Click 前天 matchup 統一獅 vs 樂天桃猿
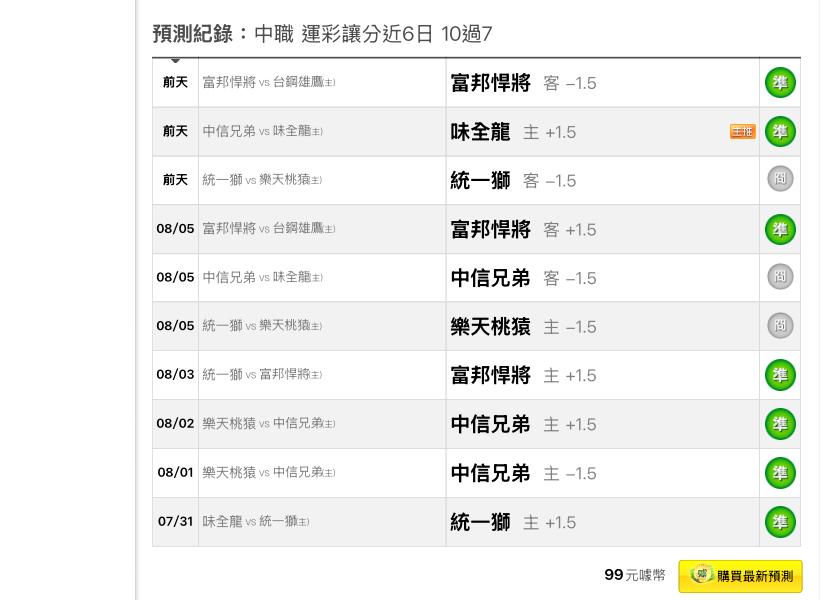Image resolution: width=828 pixels, height=600 pixels. click(262, 180)
